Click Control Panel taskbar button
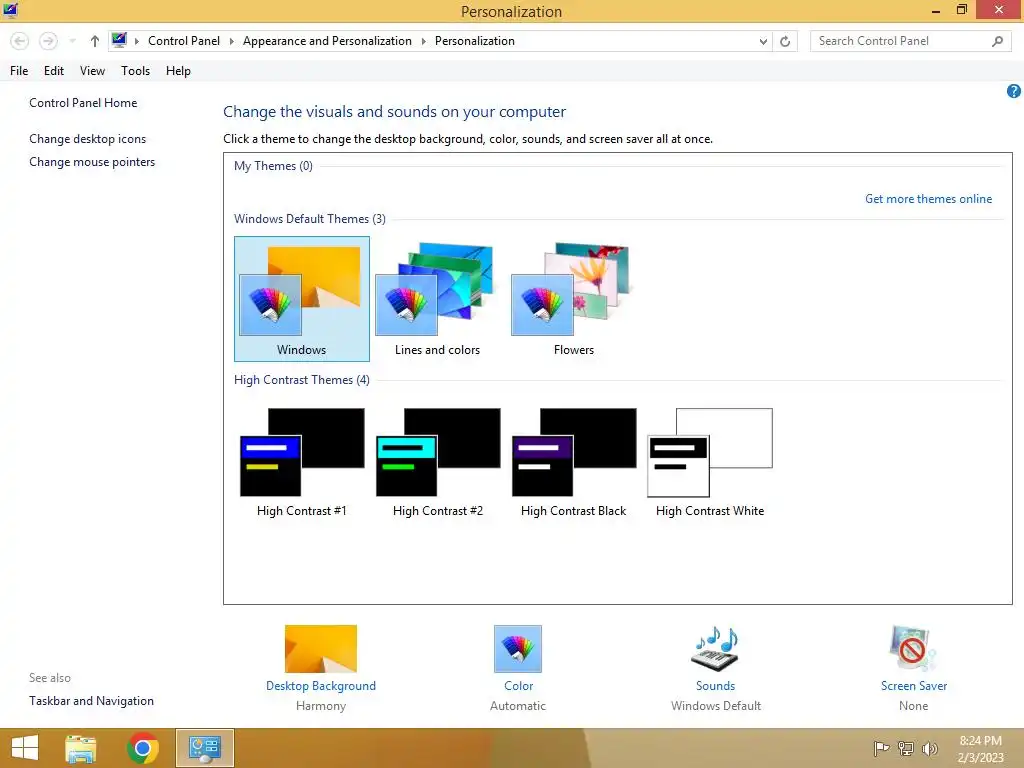Image resolution: width=1024 pixels, height=768 pixels. click(x=204, y=748)
